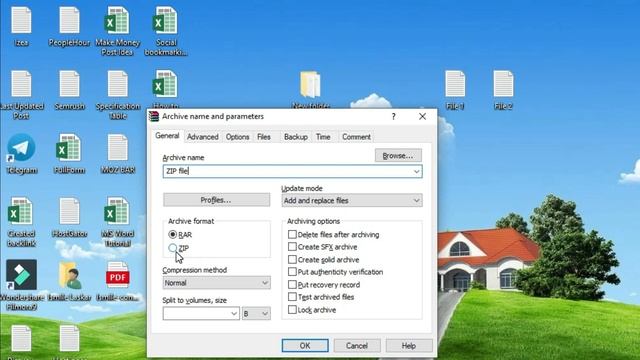Select the New folder icon
Screen dimensions: 640x360
point(310,85)
